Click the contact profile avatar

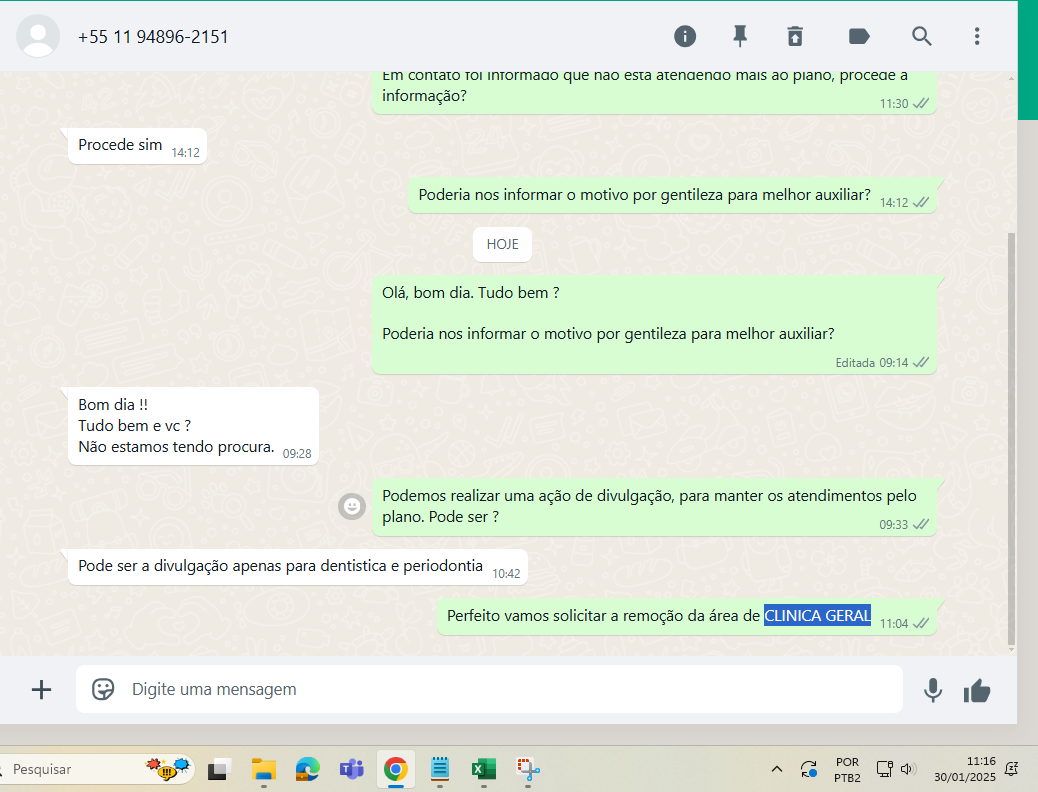(38, 36)
